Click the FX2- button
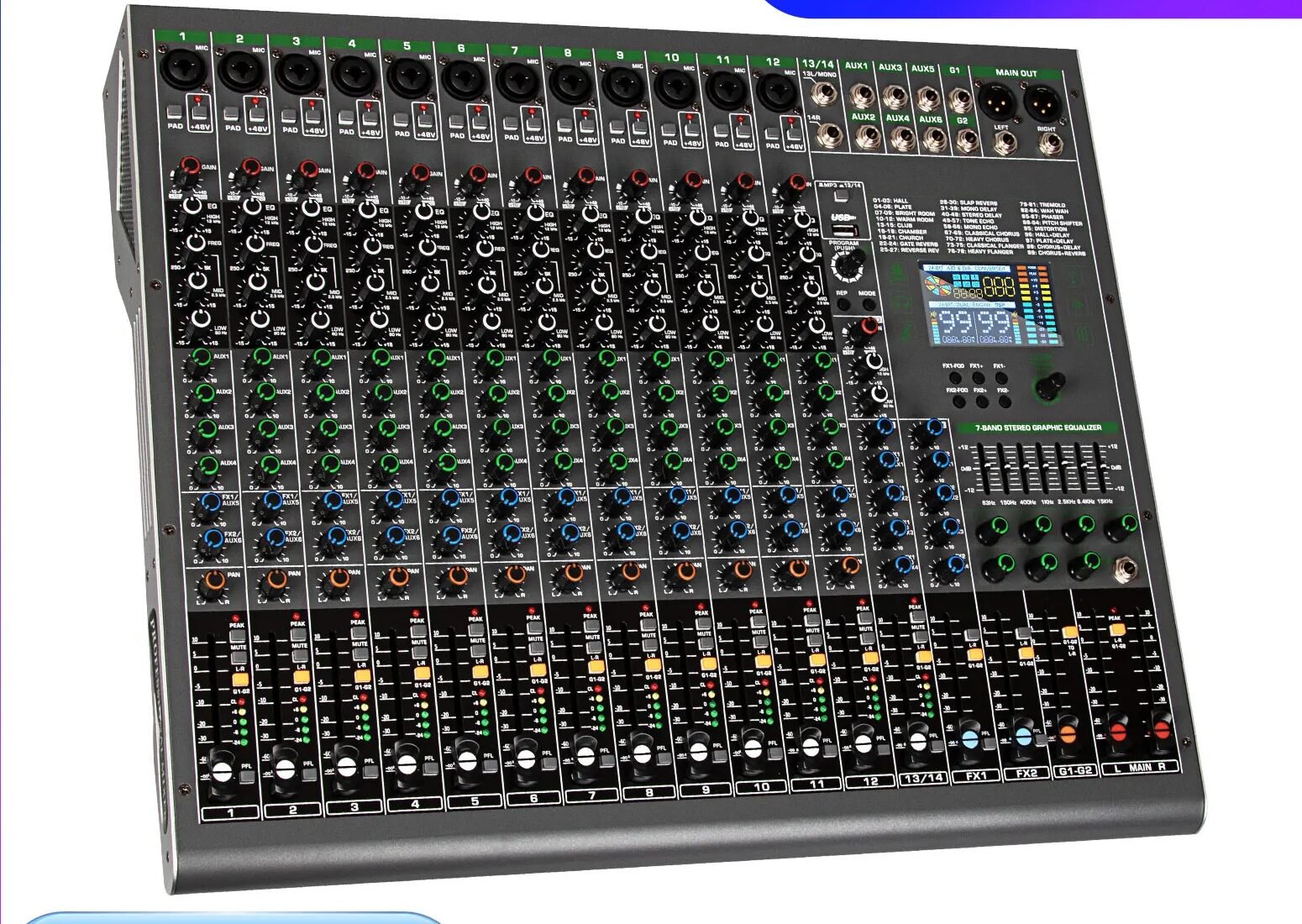 [1005, 402]
